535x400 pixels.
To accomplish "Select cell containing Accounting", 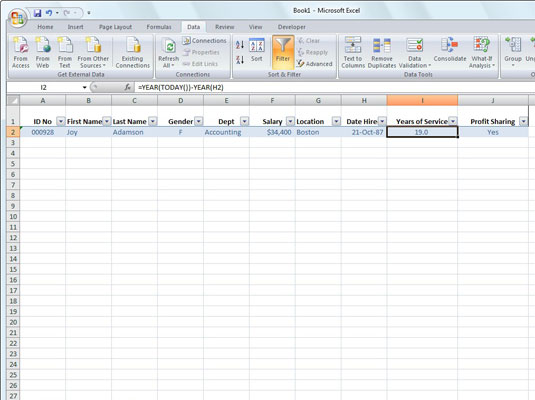I will click(x=226, y=132).
